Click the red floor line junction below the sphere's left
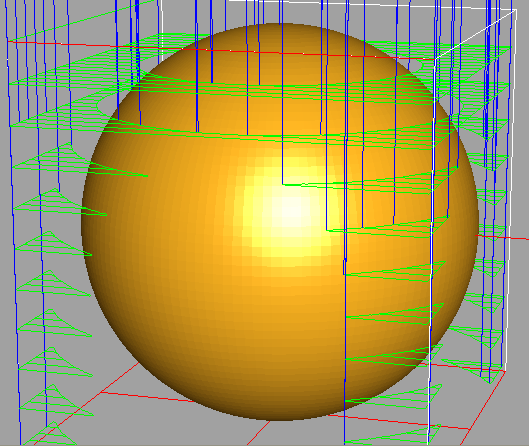Screen dimensions: 529x446 101,392
